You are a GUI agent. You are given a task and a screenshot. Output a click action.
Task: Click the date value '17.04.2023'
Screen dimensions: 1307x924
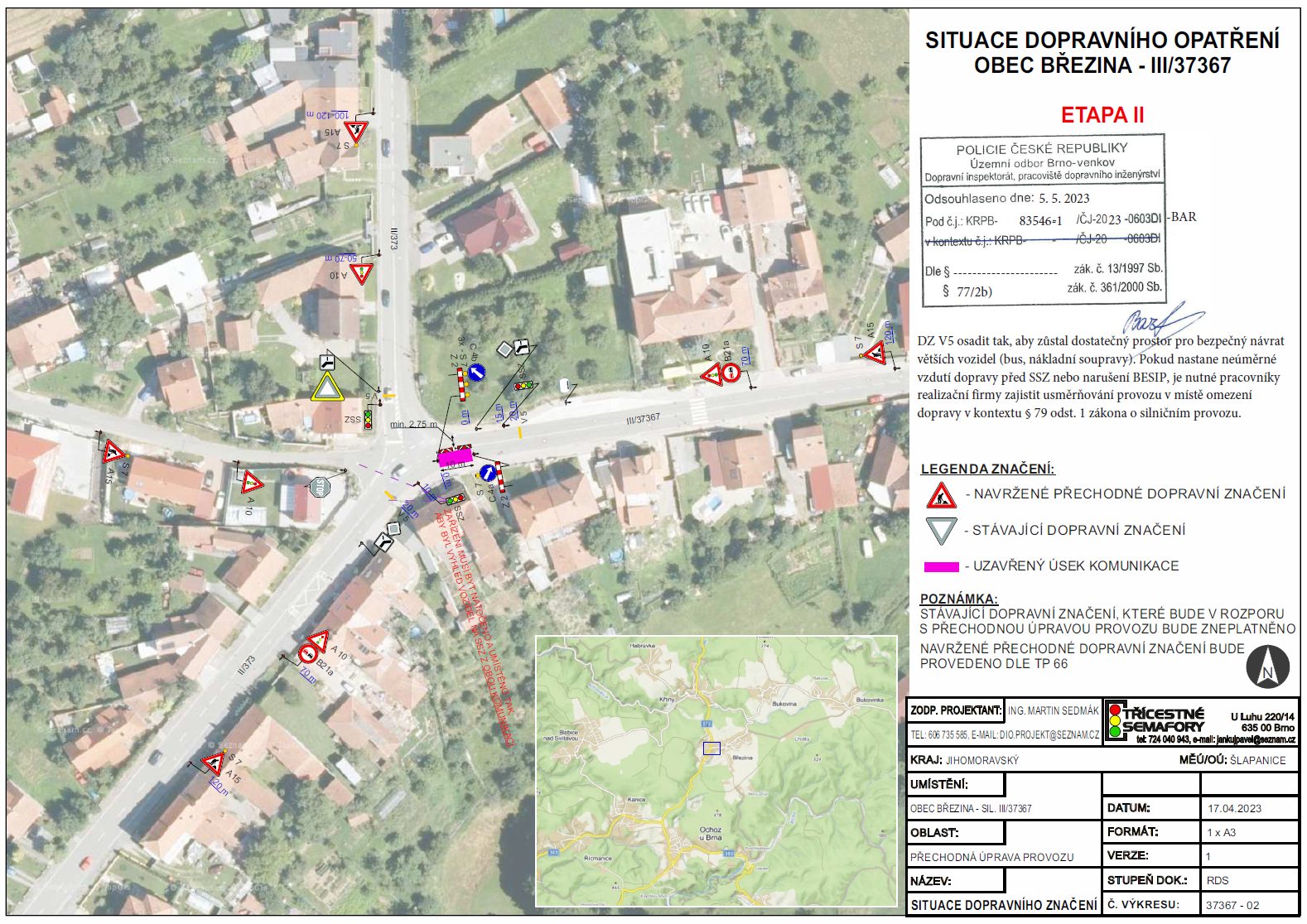point(1235,809)
